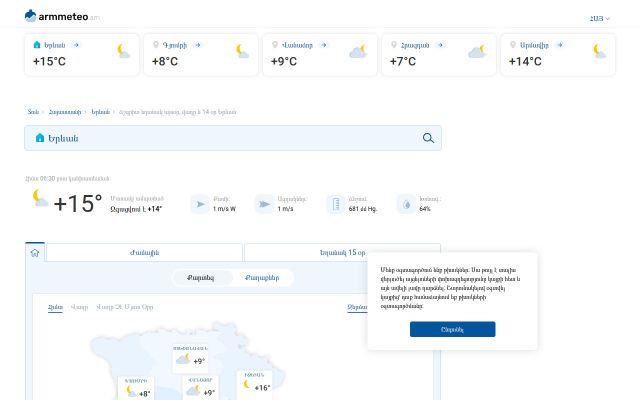The image size is (640, 400).
Task: Click the home icon inside the search field
Action: point(40,138)
